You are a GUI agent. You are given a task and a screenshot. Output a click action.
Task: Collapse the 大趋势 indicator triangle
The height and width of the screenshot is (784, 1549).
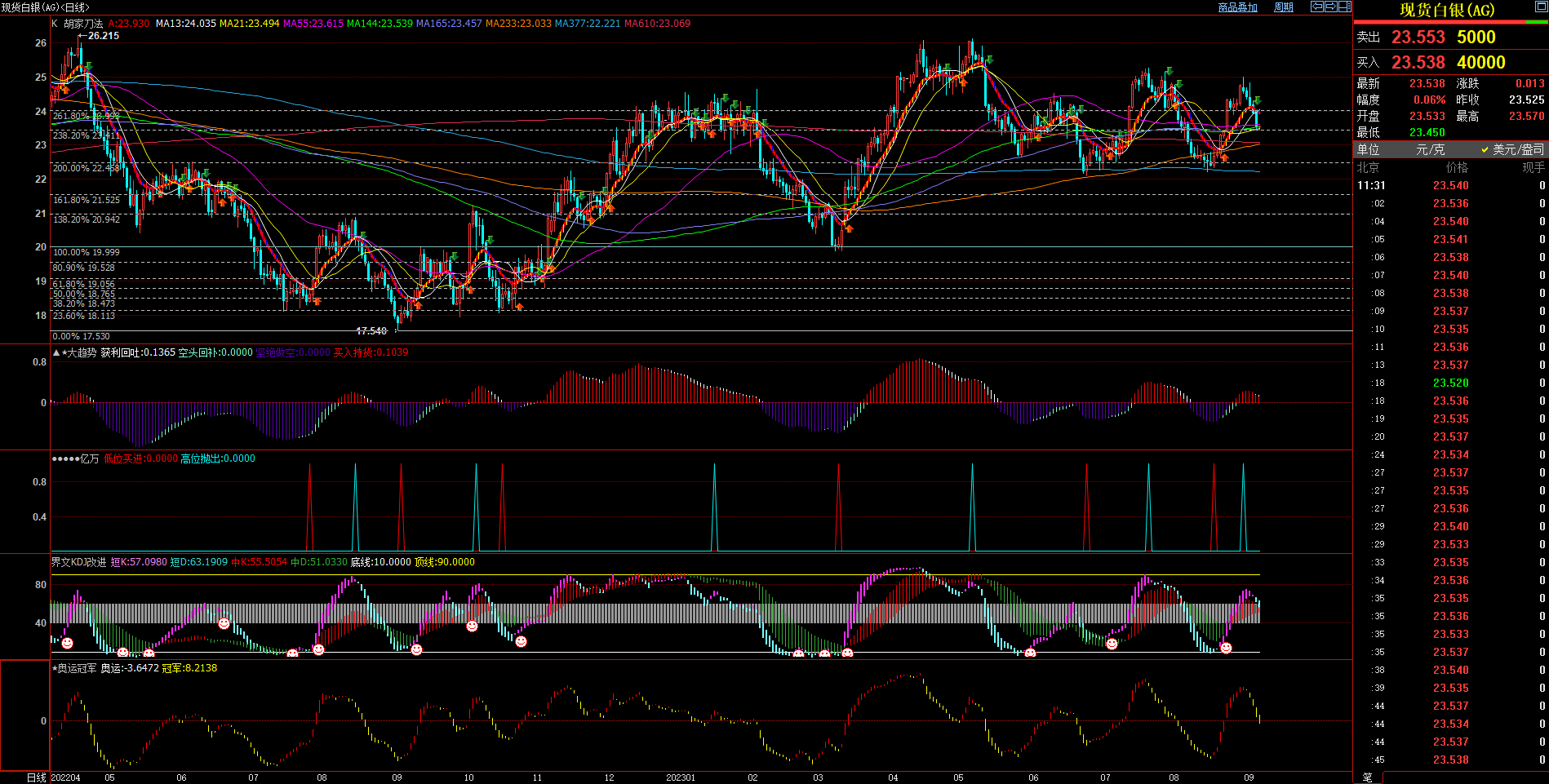[56, 352]
